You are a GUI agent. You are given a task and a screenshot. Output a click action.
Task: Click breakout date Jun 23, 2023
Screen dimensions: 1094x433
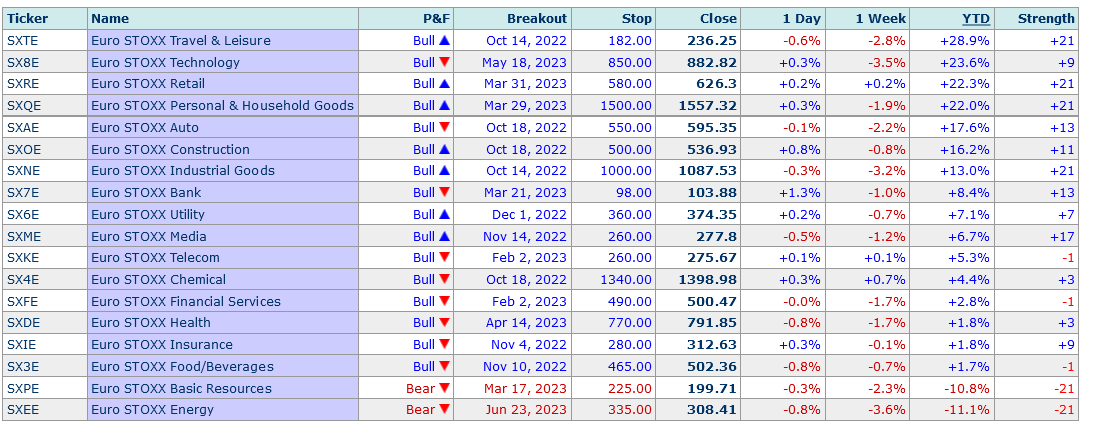coord(526,409)
